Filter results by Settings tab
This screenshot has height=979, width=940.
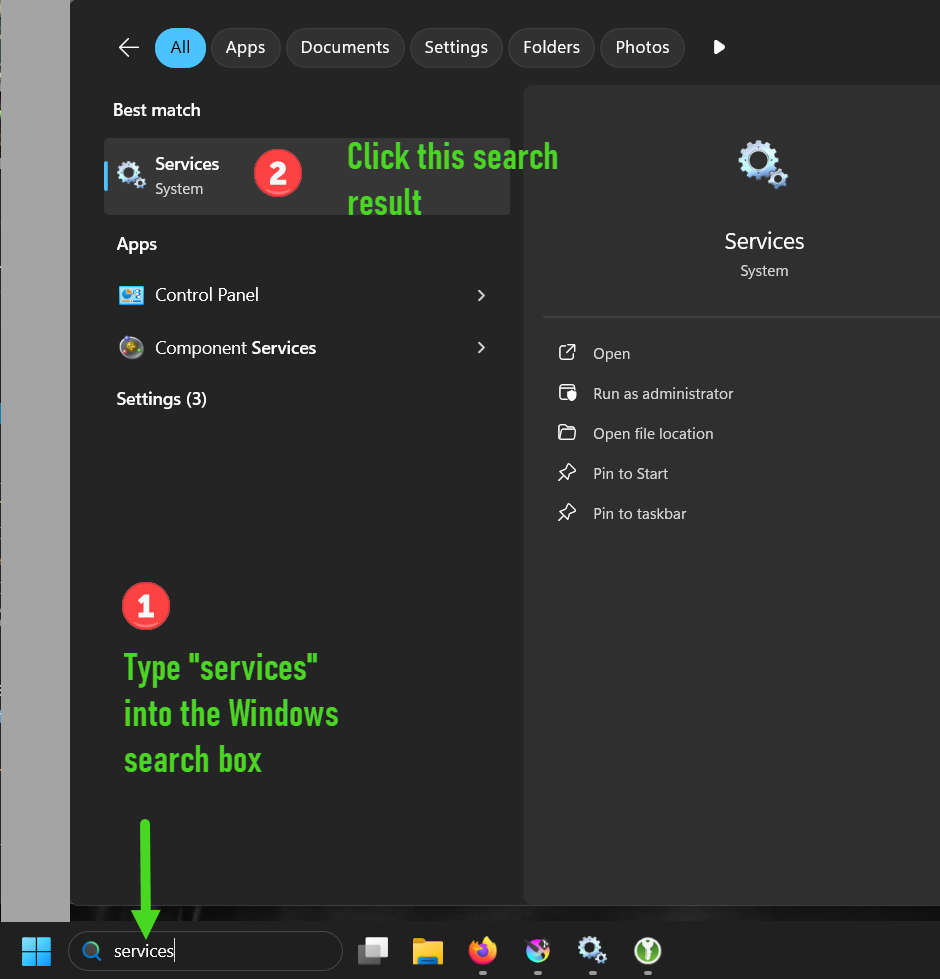(x=456, y=47)
